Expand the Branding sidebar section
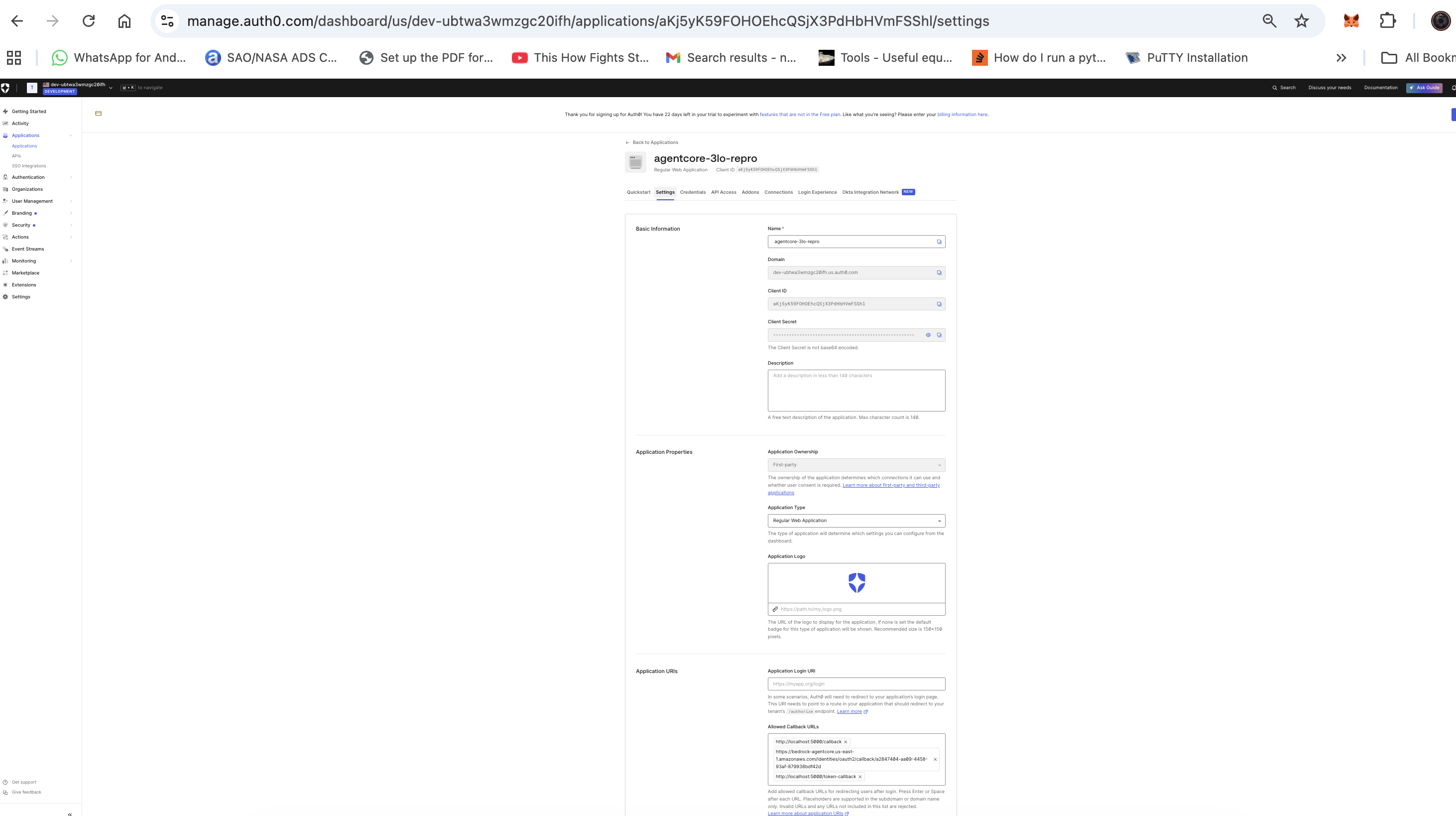The height and width of the screenshot is (816, 1456). point(71,213)
